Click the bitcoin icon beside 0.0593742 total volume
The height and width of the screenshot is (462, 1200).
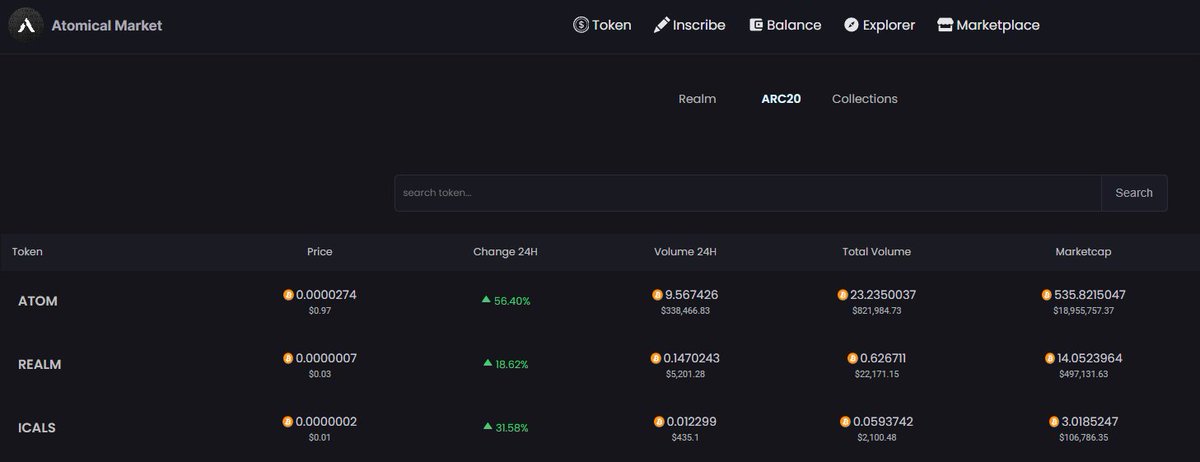(846, 422)
